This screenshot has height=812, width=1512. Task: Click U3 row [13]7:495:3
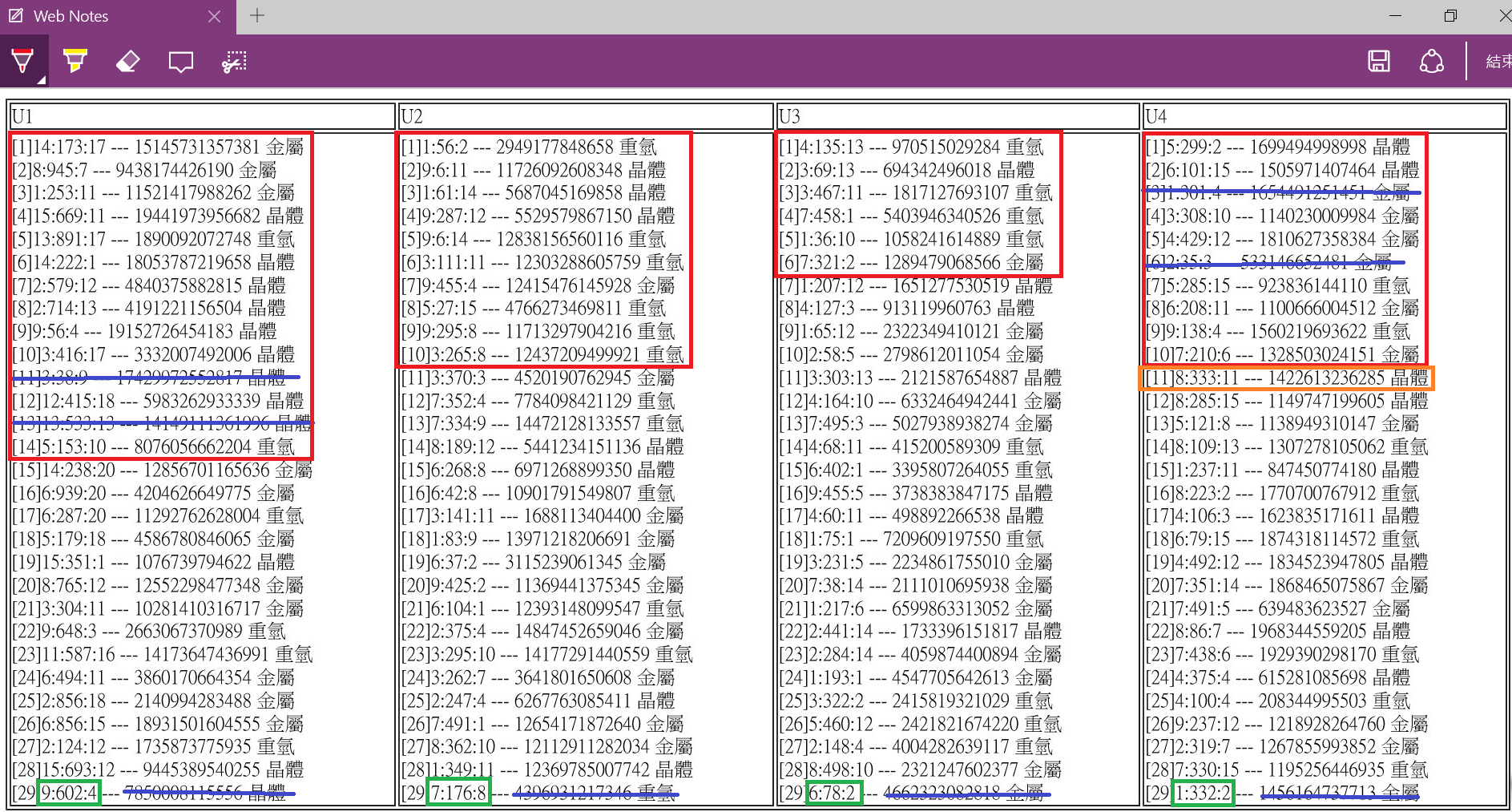(x=916, y=424)
